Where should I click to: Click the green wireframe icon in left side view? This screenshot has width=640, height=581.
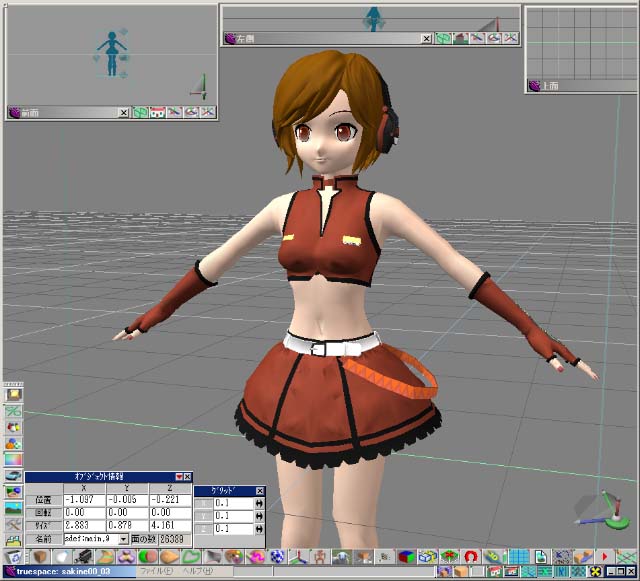(443, 38)
